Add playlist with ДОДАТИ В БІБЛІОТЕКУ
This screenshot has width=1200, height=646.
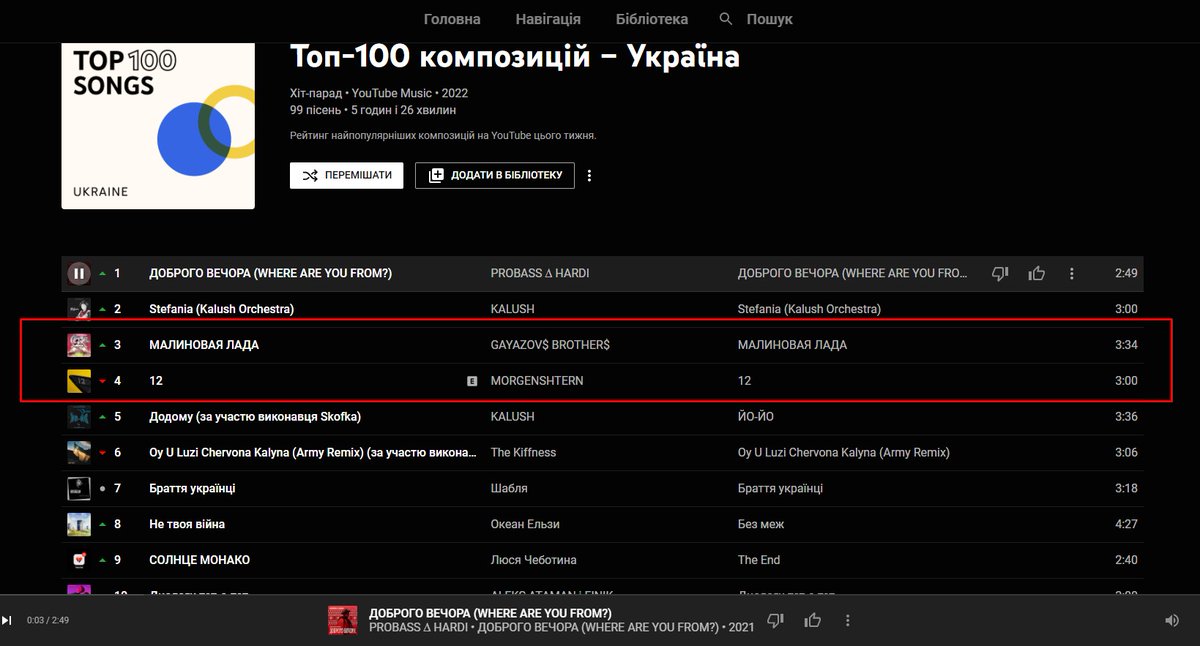(495, 175)
